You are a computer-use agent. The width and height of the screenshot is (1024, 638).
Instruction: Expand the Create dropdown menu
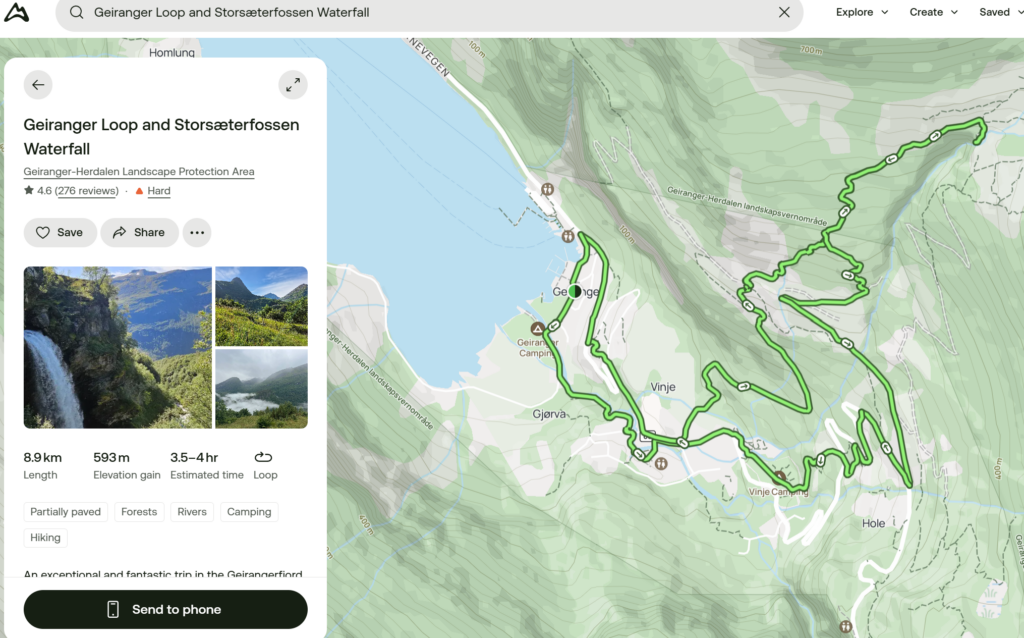[933, 12]
